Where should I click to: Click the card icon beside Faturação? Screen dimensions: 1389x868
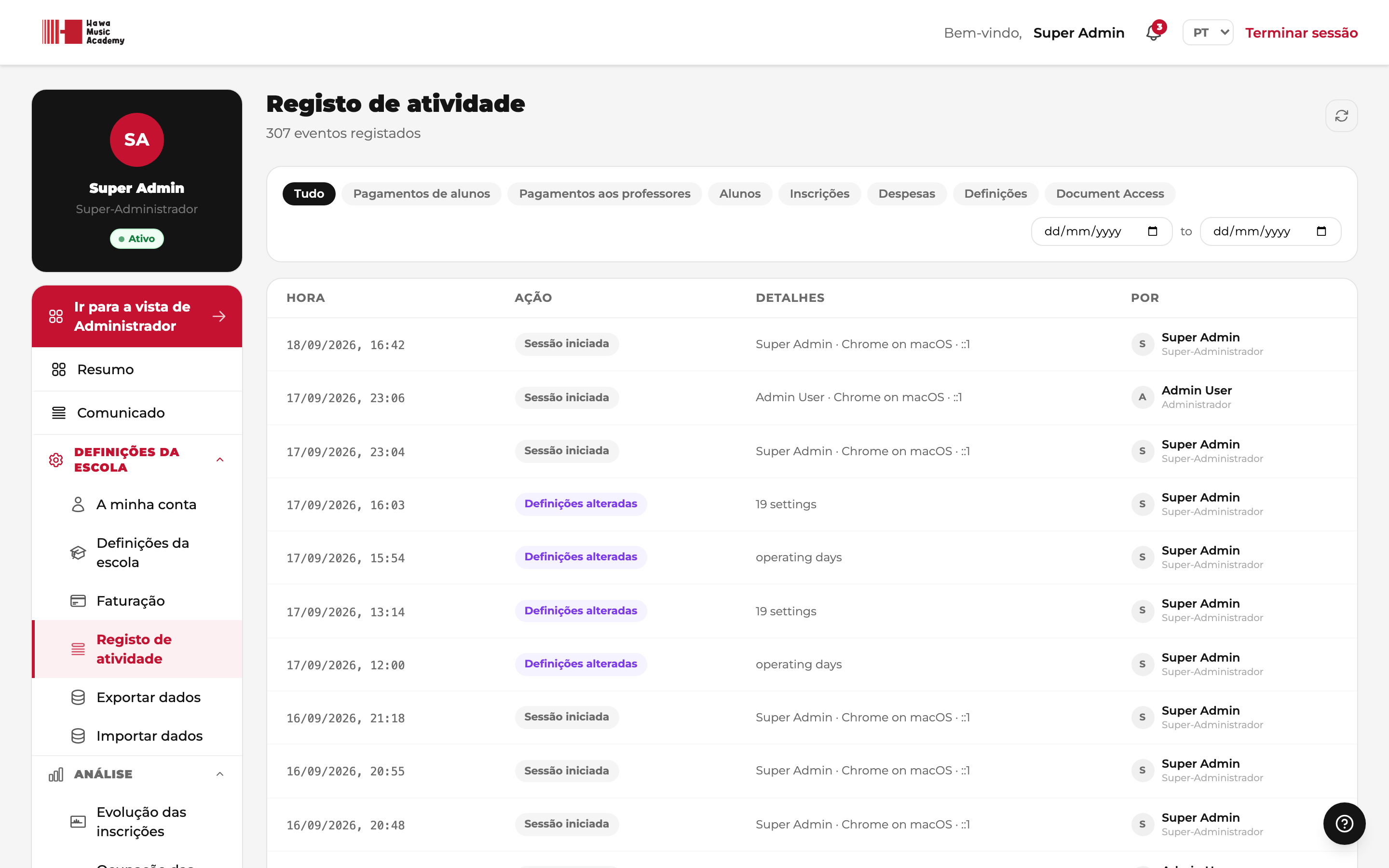click(x=78, y=600)
